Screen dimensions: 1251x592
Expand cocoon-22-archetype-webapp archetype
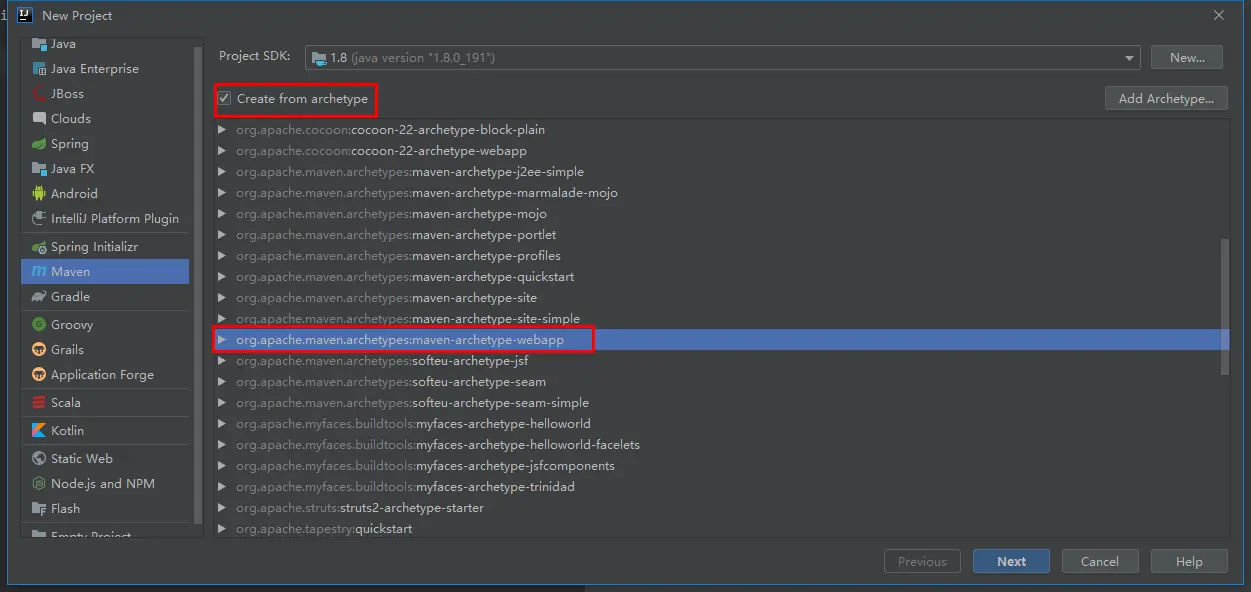[x=222, y=151]
